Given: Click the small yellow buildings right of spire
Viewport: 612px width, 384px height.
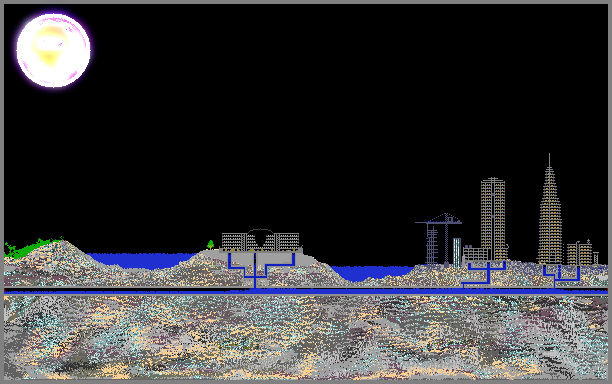Looking at the screenshot, I should (x=580, y=253).
